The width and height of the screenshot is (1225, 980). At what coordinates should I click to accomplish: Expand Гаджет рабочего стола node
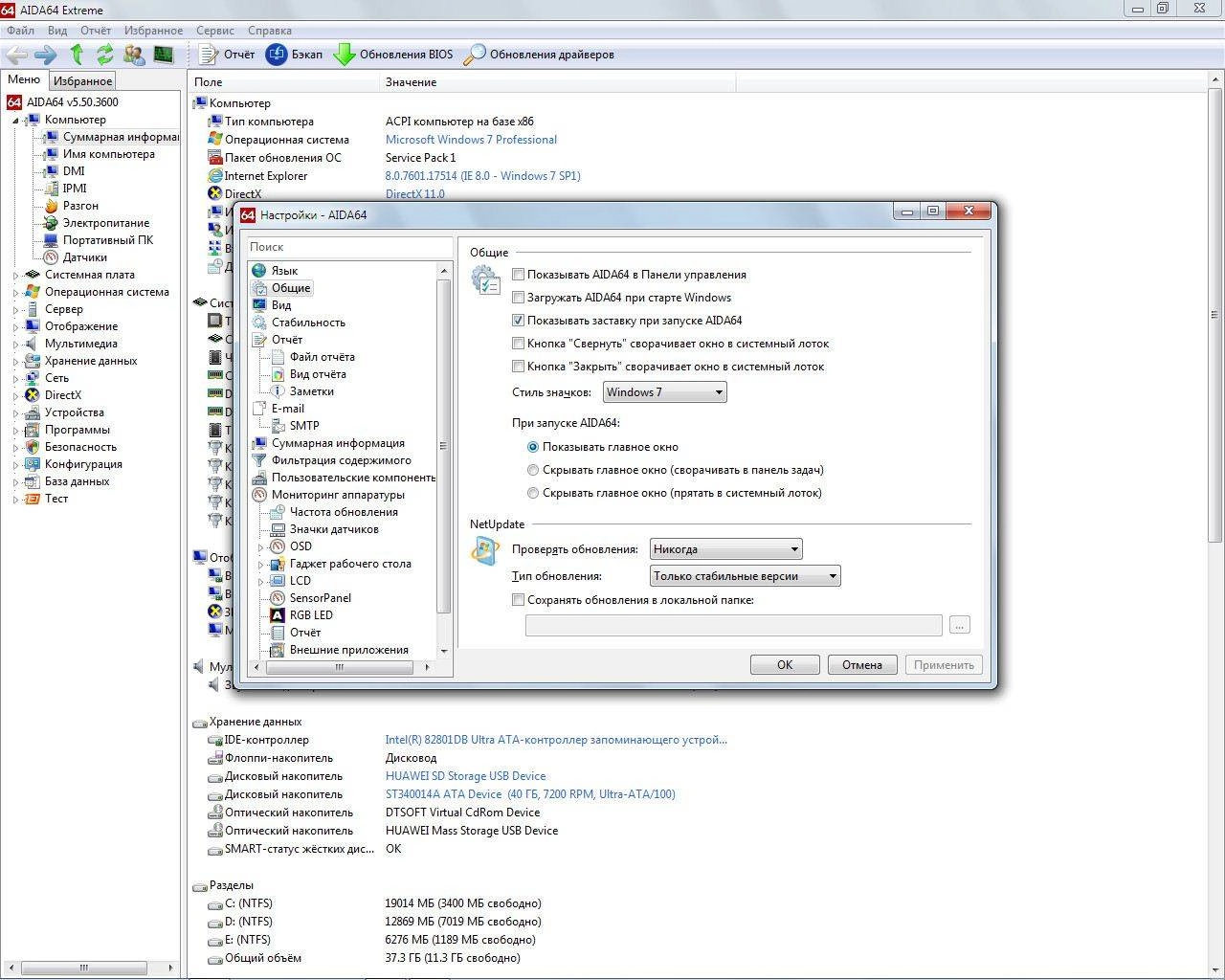pyautogui.click(x=261, y=565)
